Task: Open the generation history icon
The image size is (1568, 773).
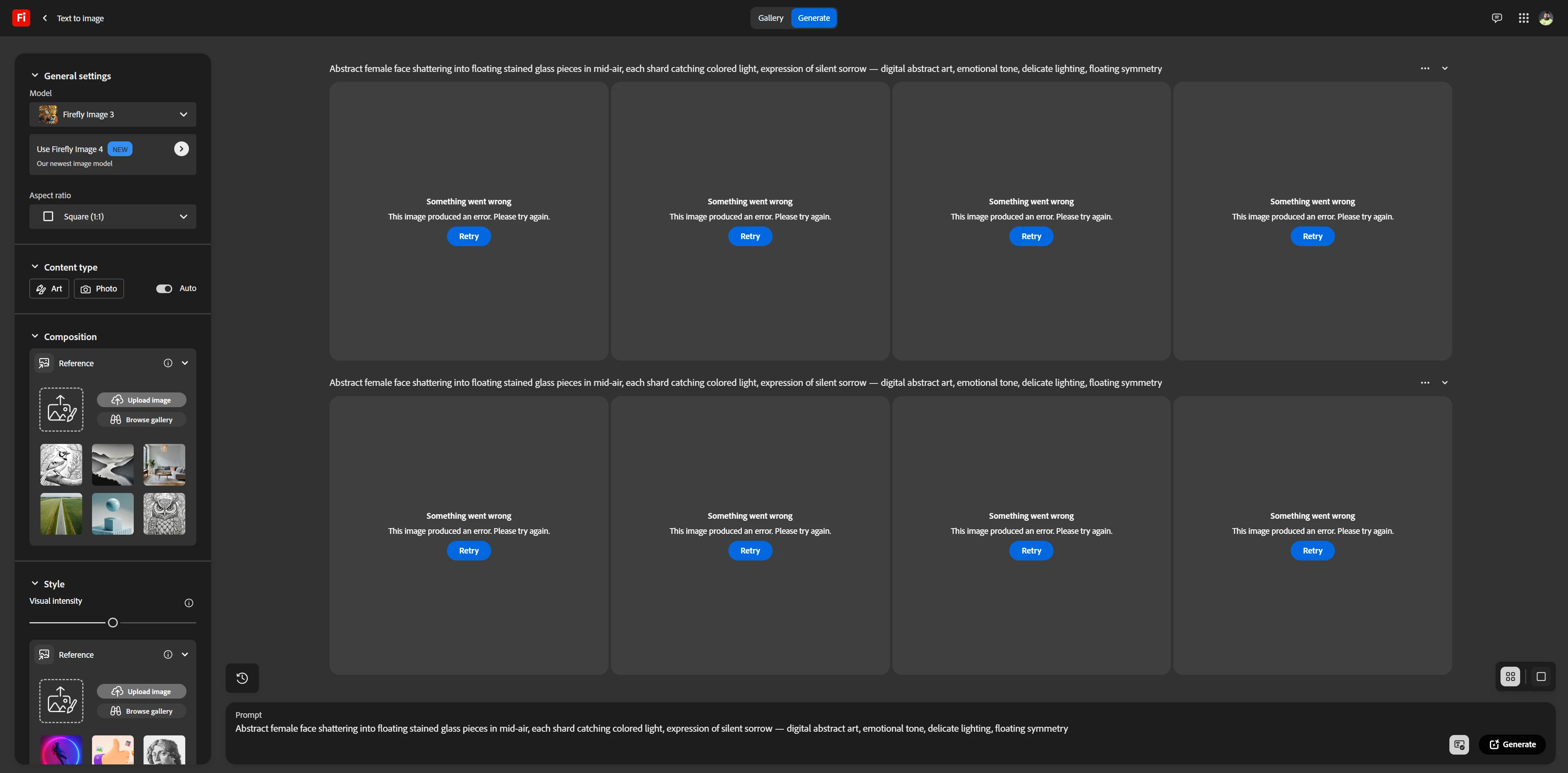Action: (x=242, y=677)
